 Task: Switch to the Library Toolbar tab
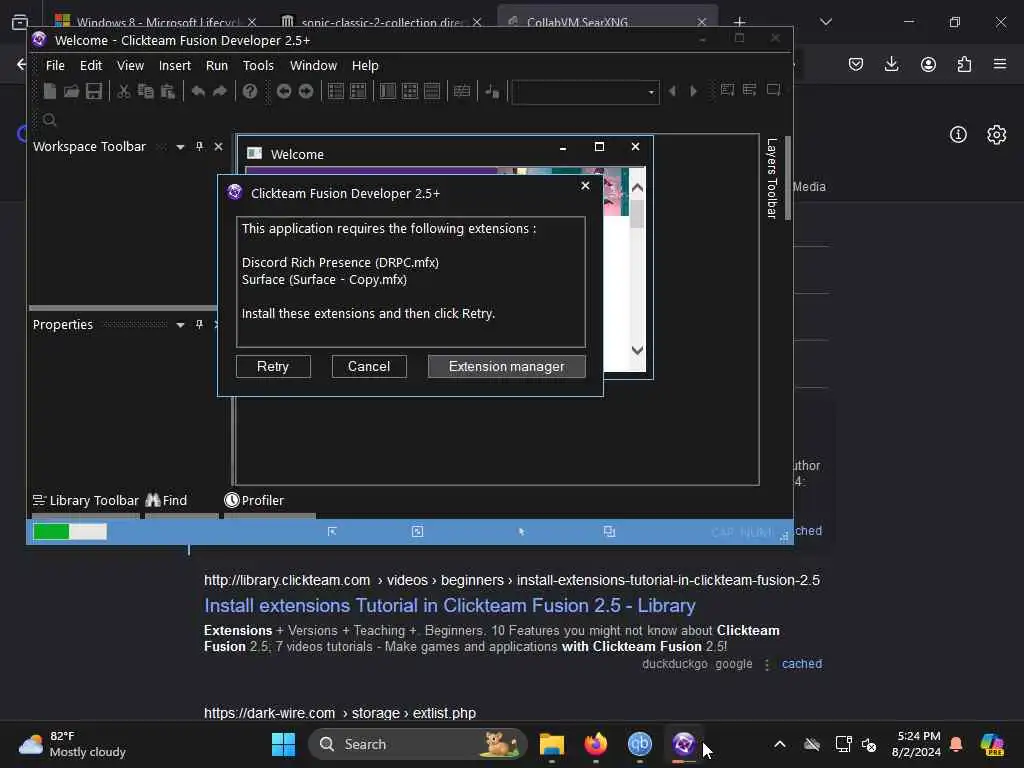[x=86, y=500]
